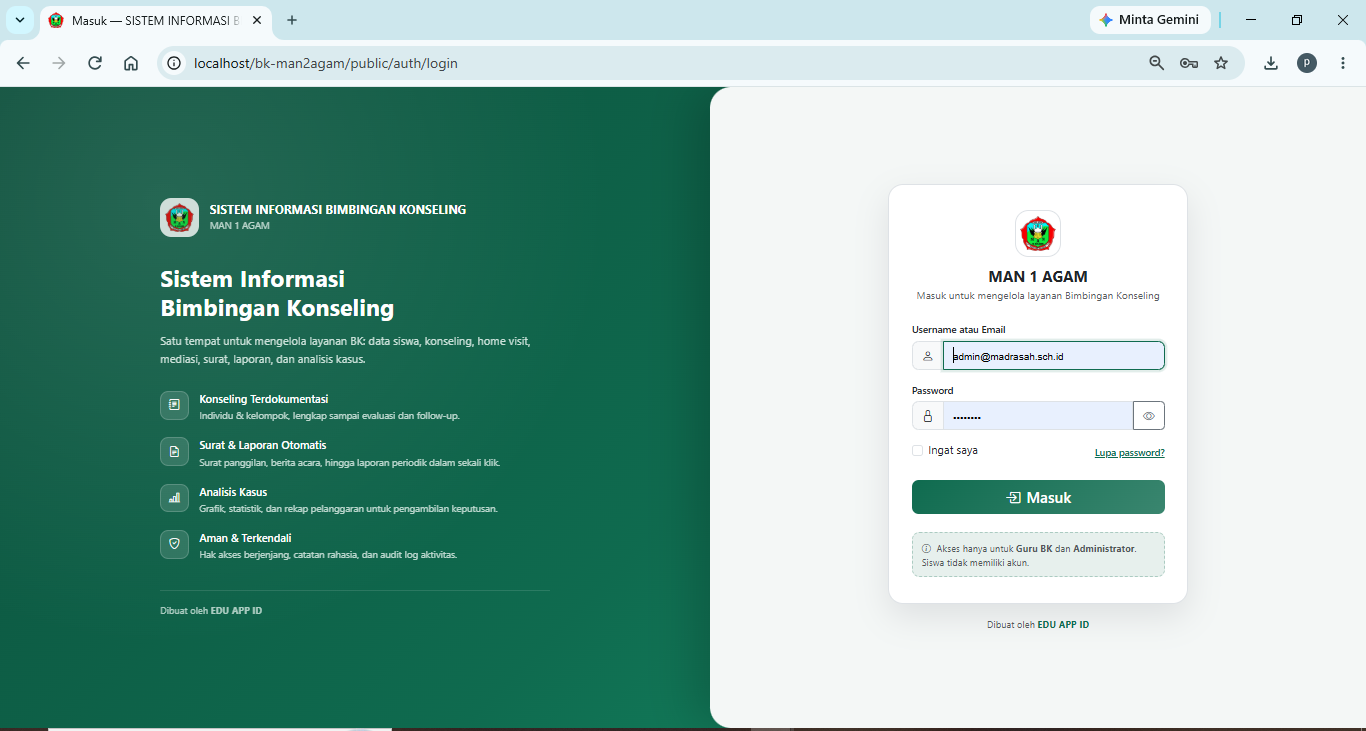
Task: Click the crest logo beside SISTEM INFORMASI header
Action: point(179,217)
